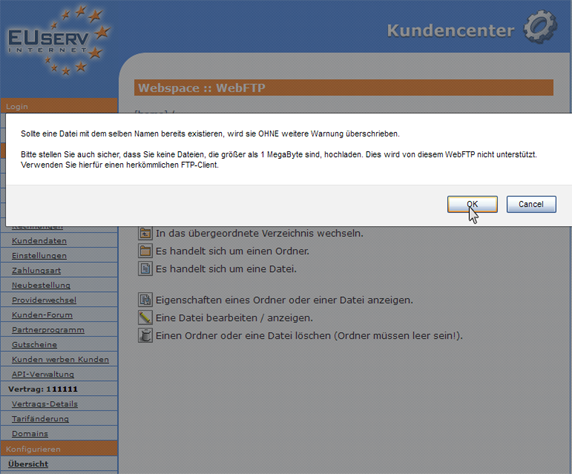Click the Vertrag: 111111 label

point(43,389)
